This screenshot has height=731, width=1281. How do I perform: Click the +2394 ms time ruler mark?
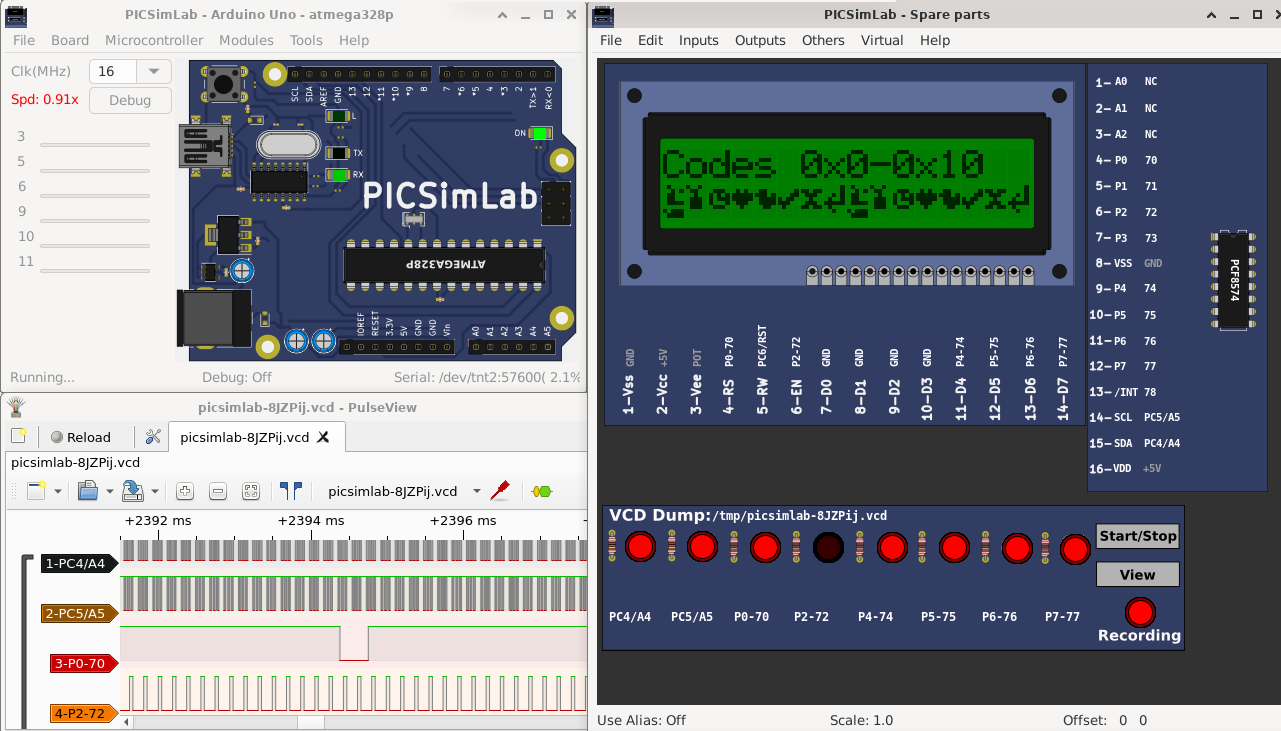coord(310,521)
